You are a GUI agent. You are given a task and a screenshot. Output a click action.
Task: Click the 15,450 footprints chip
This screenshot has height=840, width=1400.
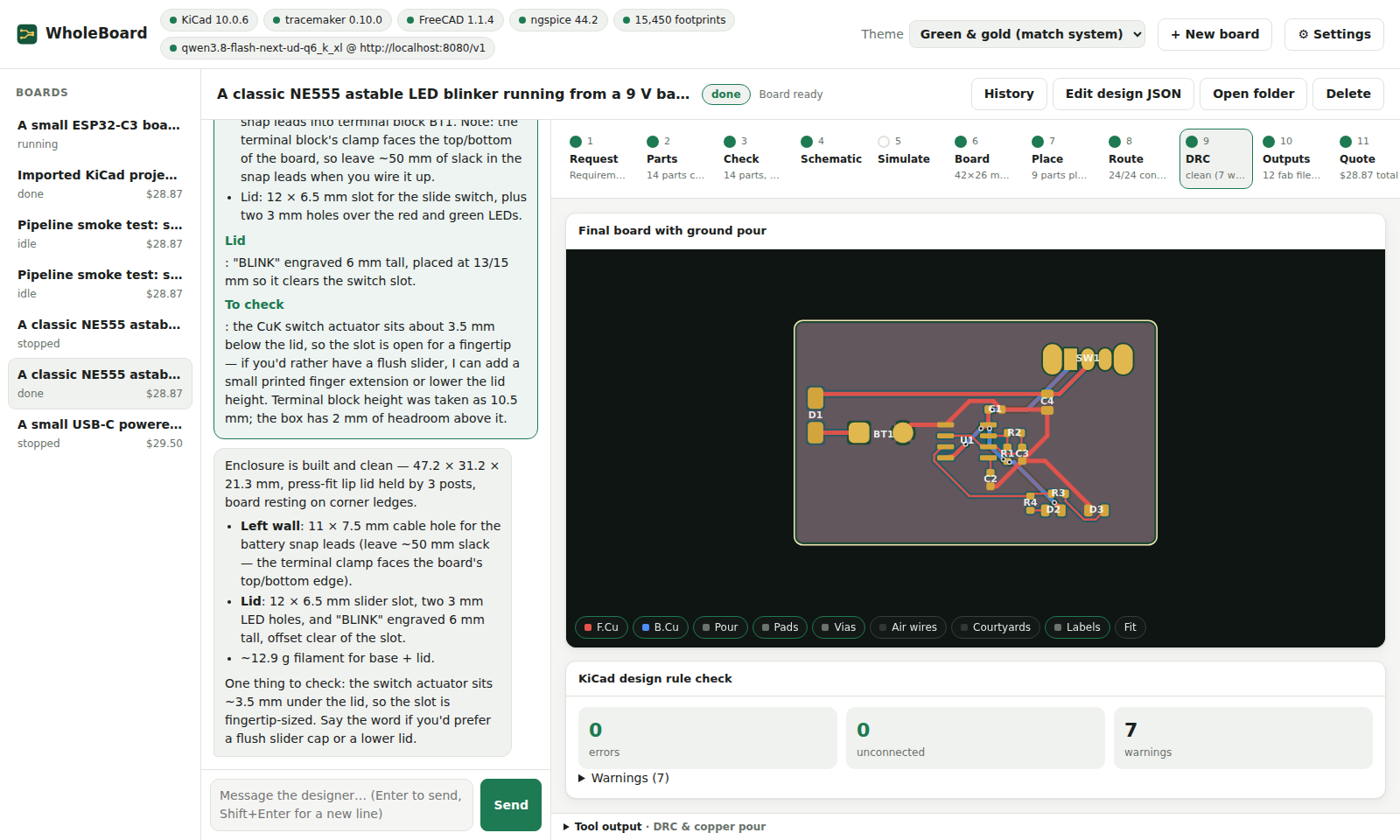[x=674, y=19]
